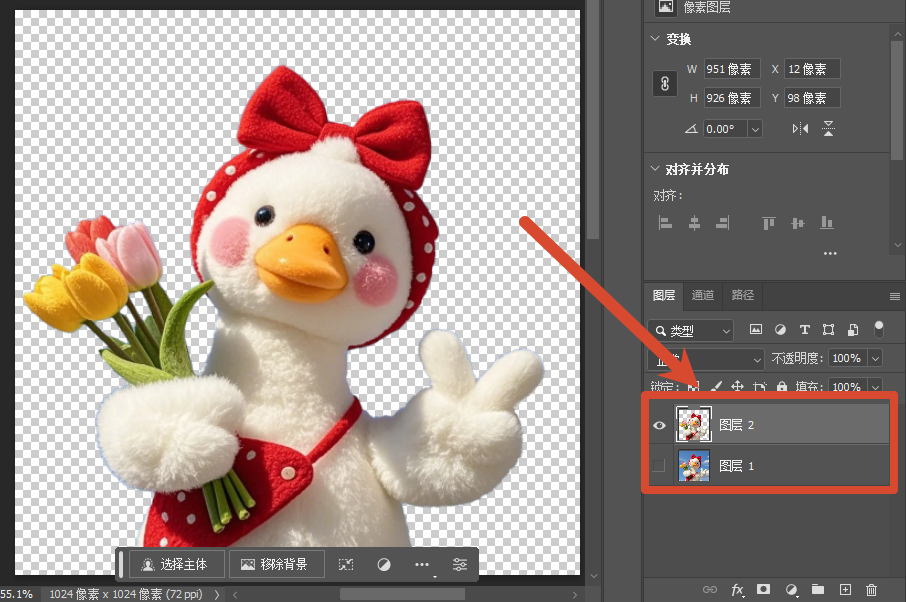This screenshot has width=906, height=602.
Task: Align right edges in 对齐 section
Action: coord(723,222)
